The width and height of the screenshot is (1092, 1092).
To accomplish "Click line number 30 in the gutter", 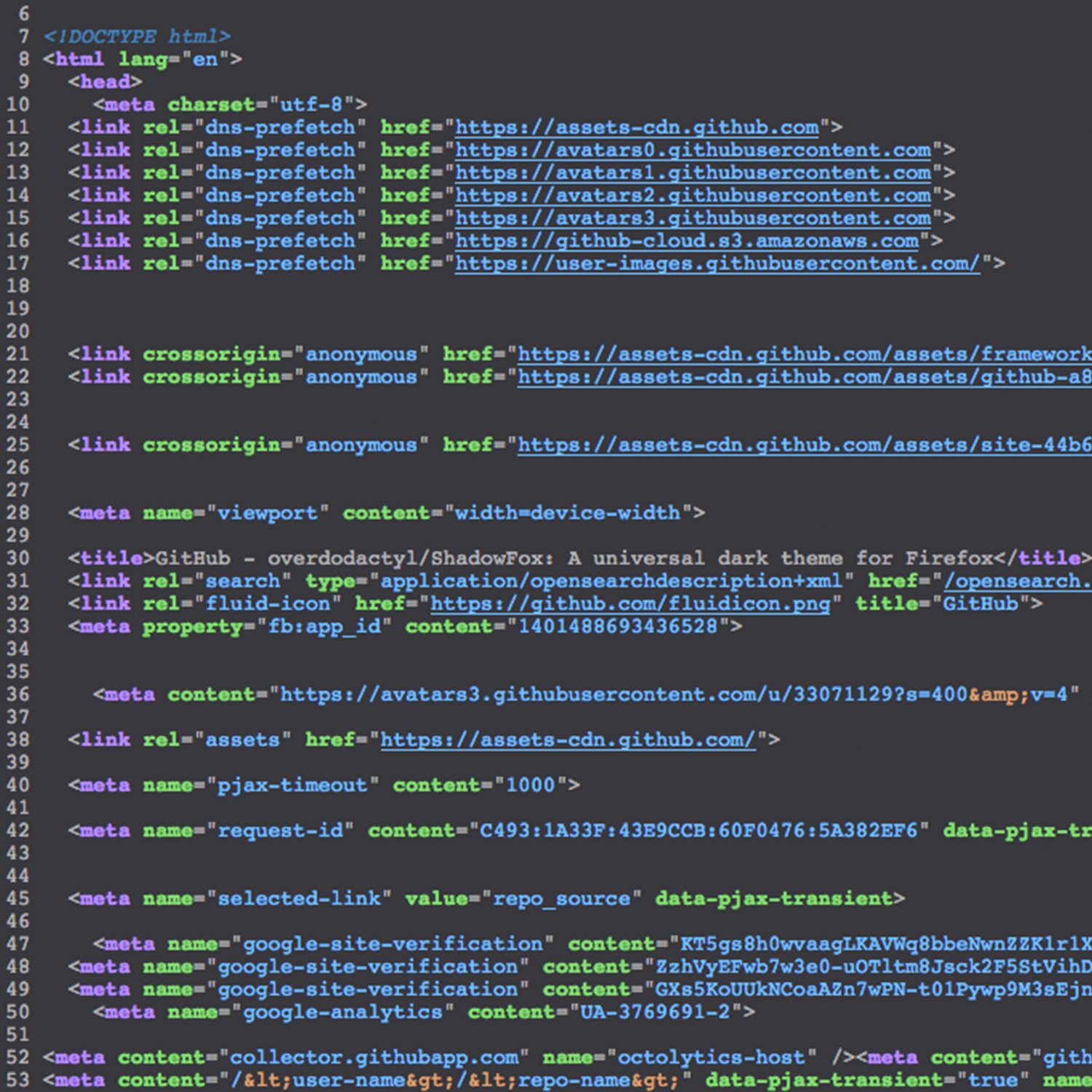I will [x=18, y=558].
